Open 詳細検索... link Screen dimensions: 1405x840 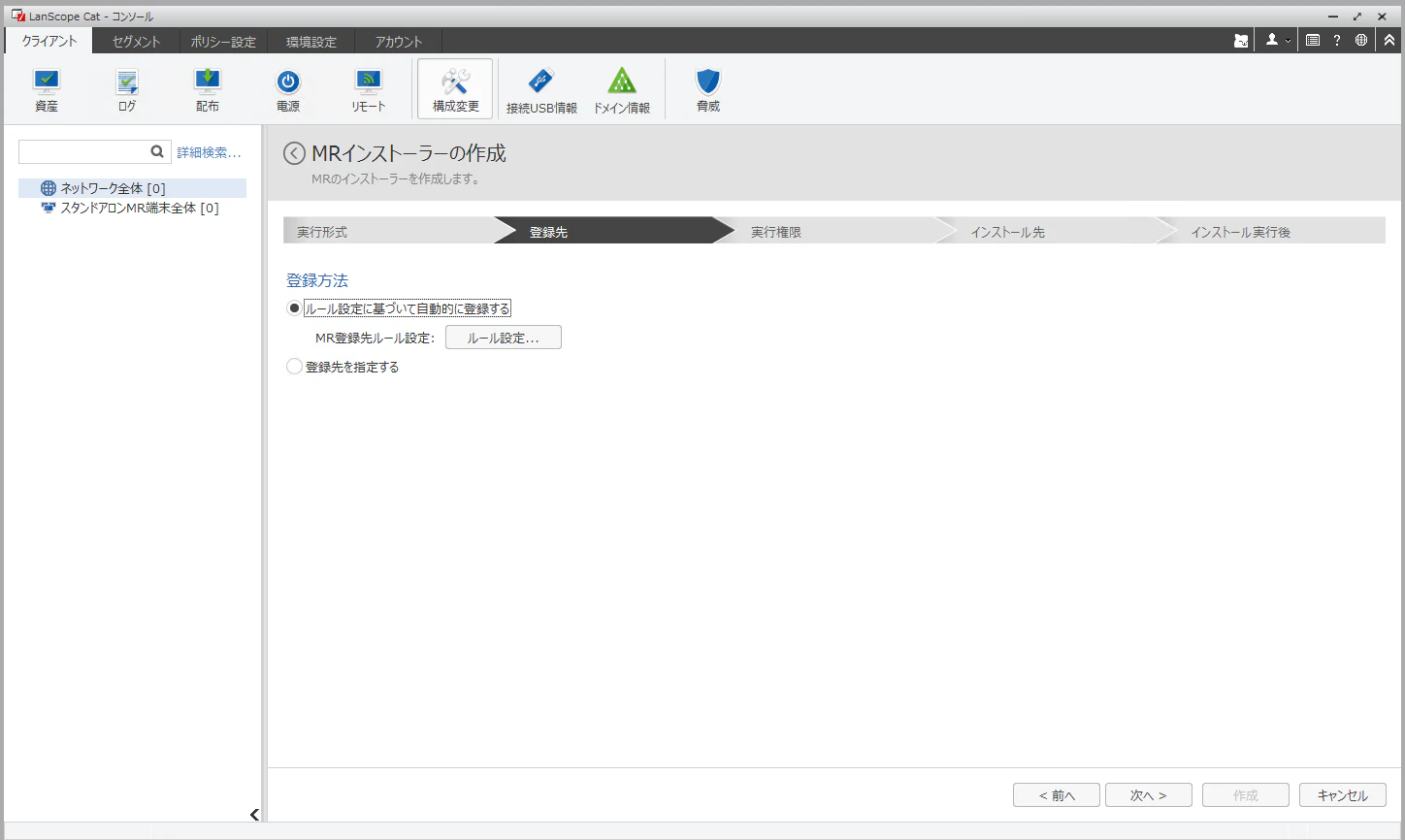click(x=209, y=152)
